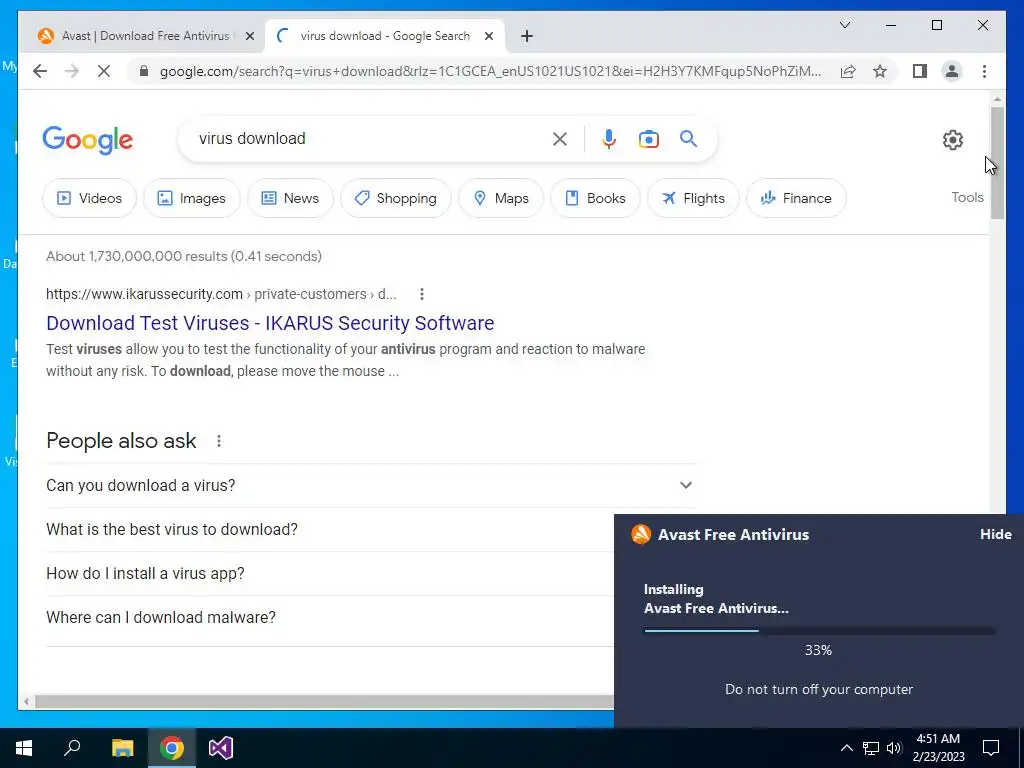Click the "About 1,730,000,000 results" text
Screen dimensions: 1024x768
pyautogui.click(x=184, y=256)
